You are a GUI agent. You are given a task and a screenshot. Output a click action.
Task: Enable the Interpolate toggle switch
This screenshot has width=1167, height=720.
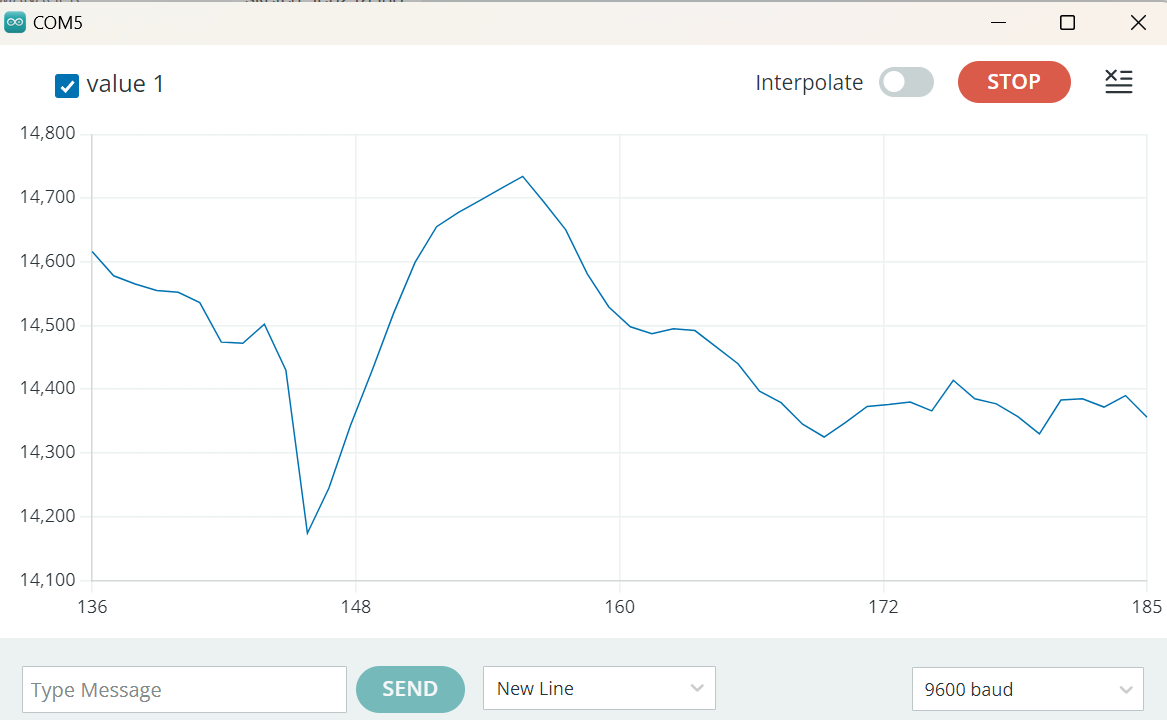[906, 83]
